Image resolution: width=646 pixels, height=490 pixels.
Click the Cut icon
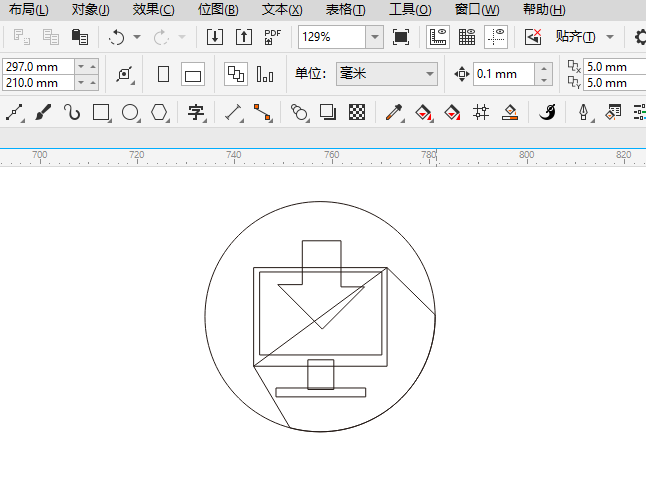coord(21,37)
